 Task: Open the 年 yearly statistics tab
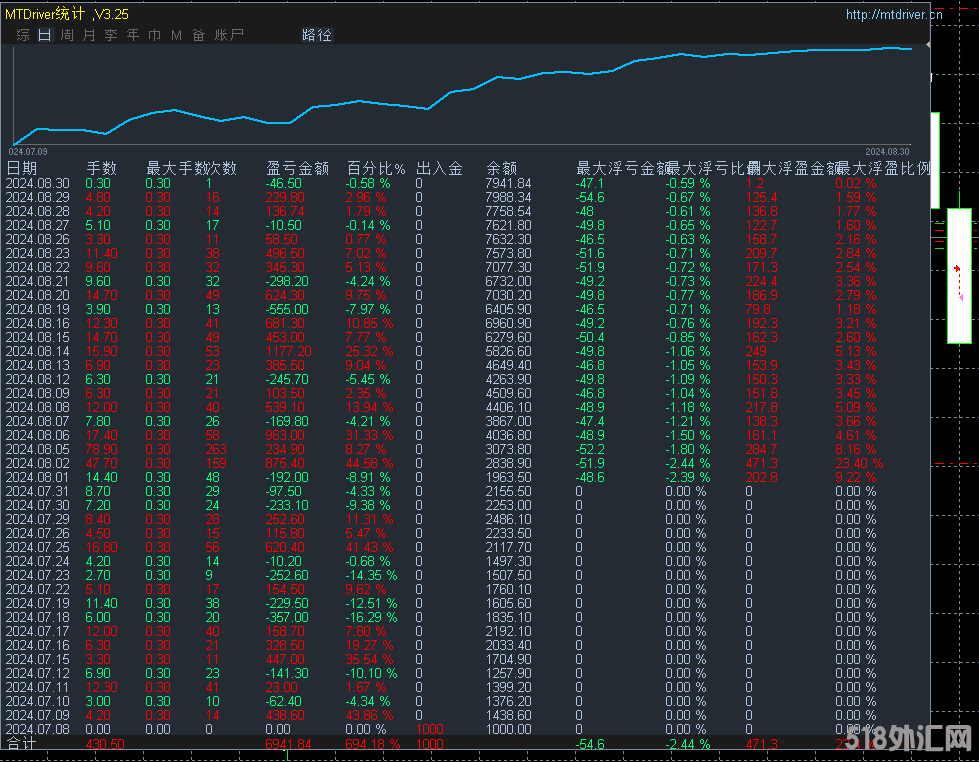click(x=133, y=35)
